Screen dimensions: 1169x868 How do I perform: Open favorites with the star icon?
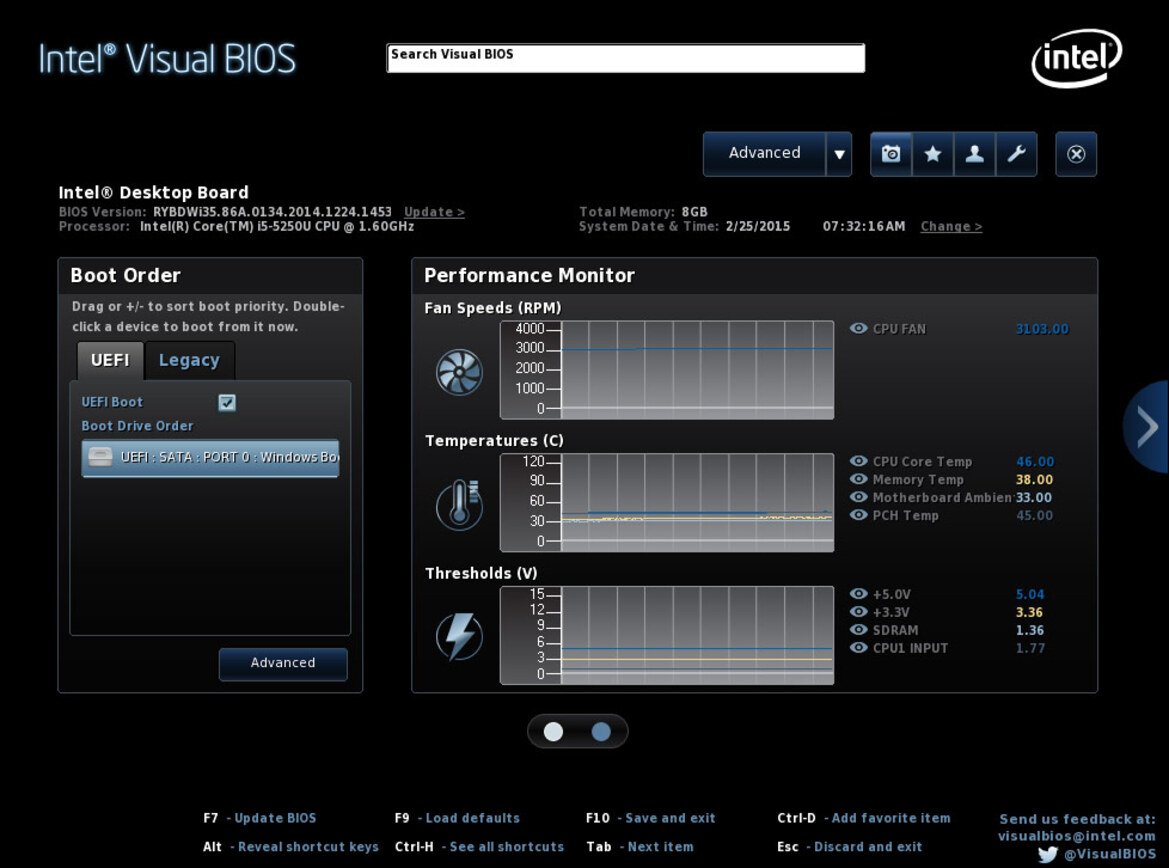933,154
